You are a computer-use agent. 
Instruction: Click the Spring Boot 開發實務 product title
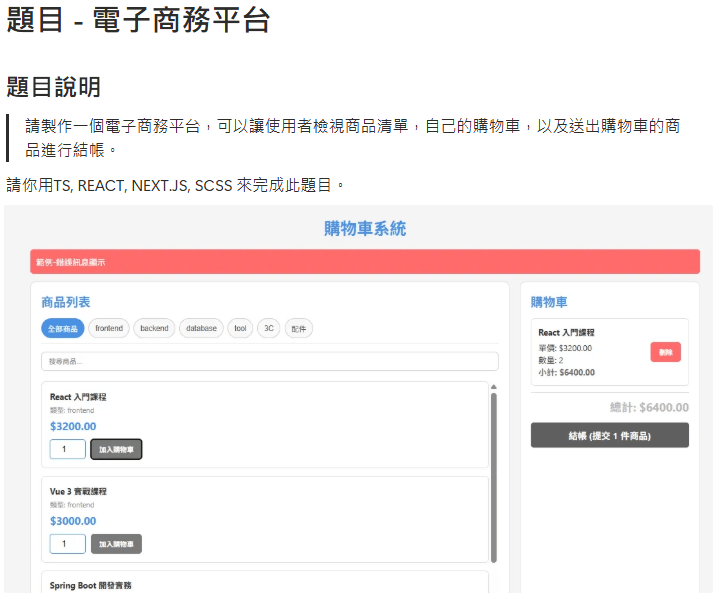[x=90, y=586]
